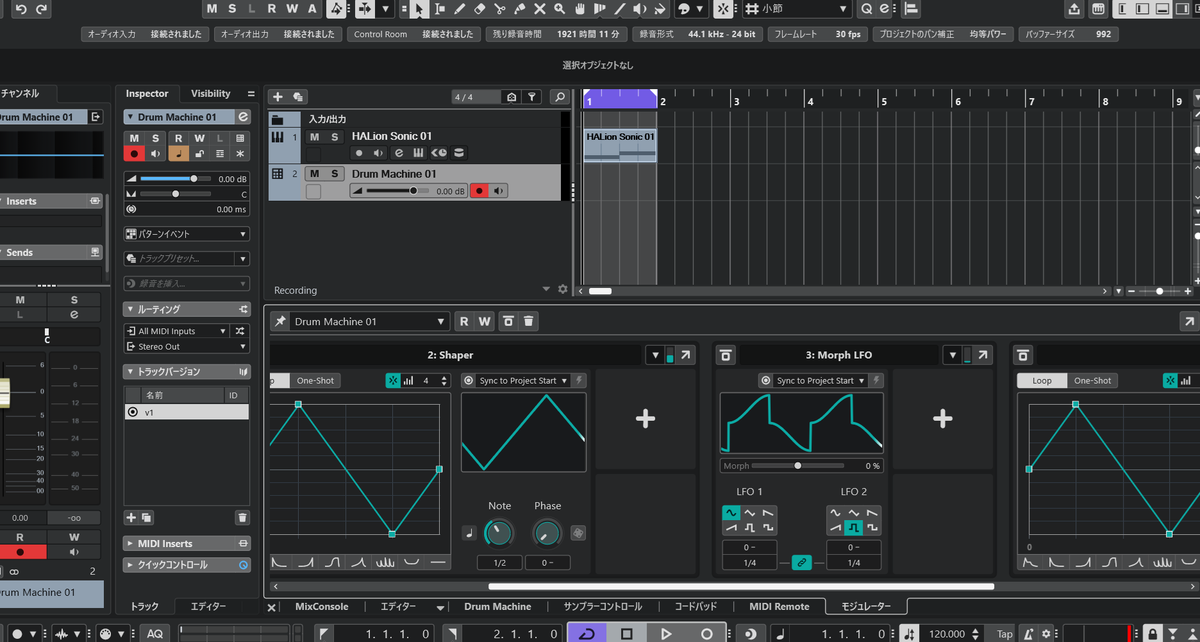Switch to the モジュレーター tab
Image resolution: width=1200 pixels, height=642 pixels.
pos(865,606)
